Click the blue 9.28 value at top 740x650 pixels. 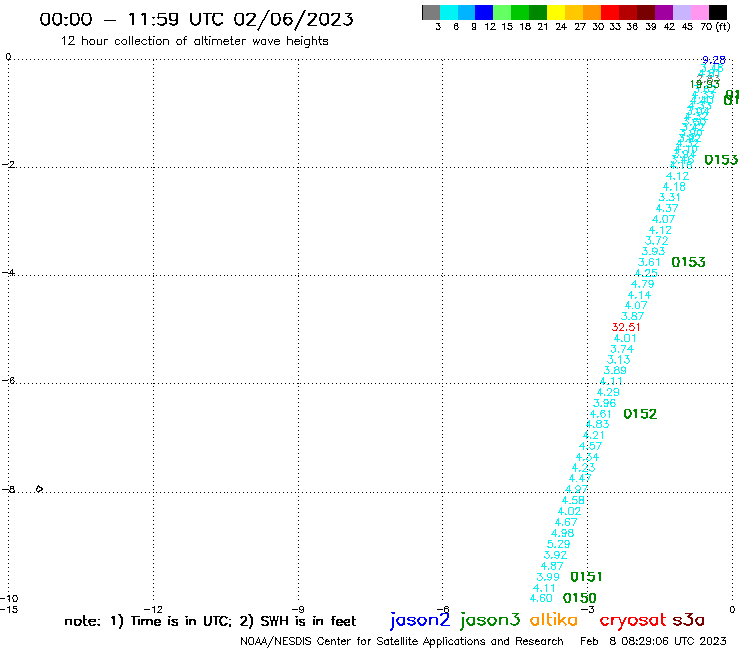714,60
